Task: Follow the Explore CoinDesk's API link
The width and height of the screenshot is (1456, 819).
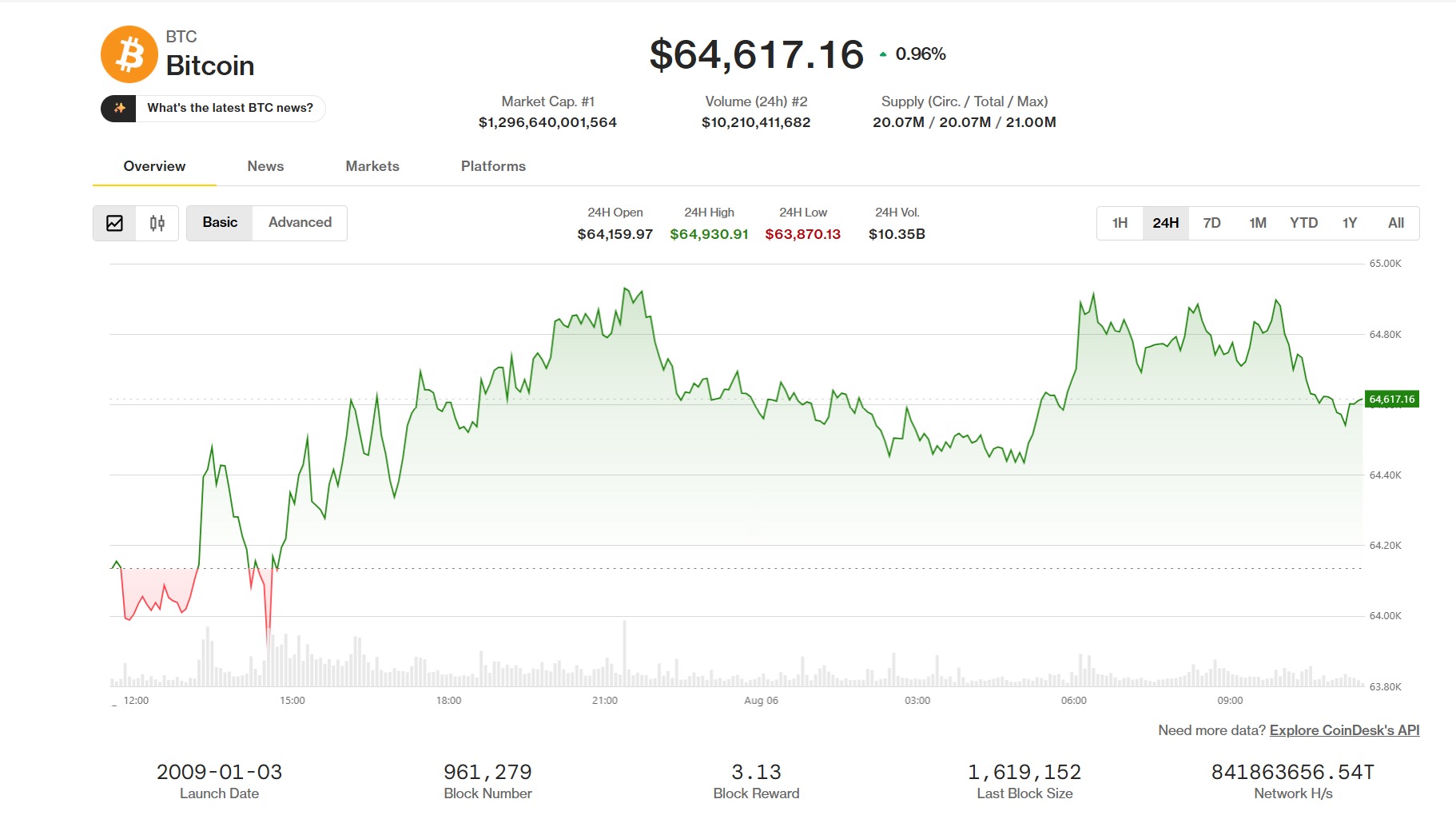Action: pyautogui.click(x=1344, y=730)
